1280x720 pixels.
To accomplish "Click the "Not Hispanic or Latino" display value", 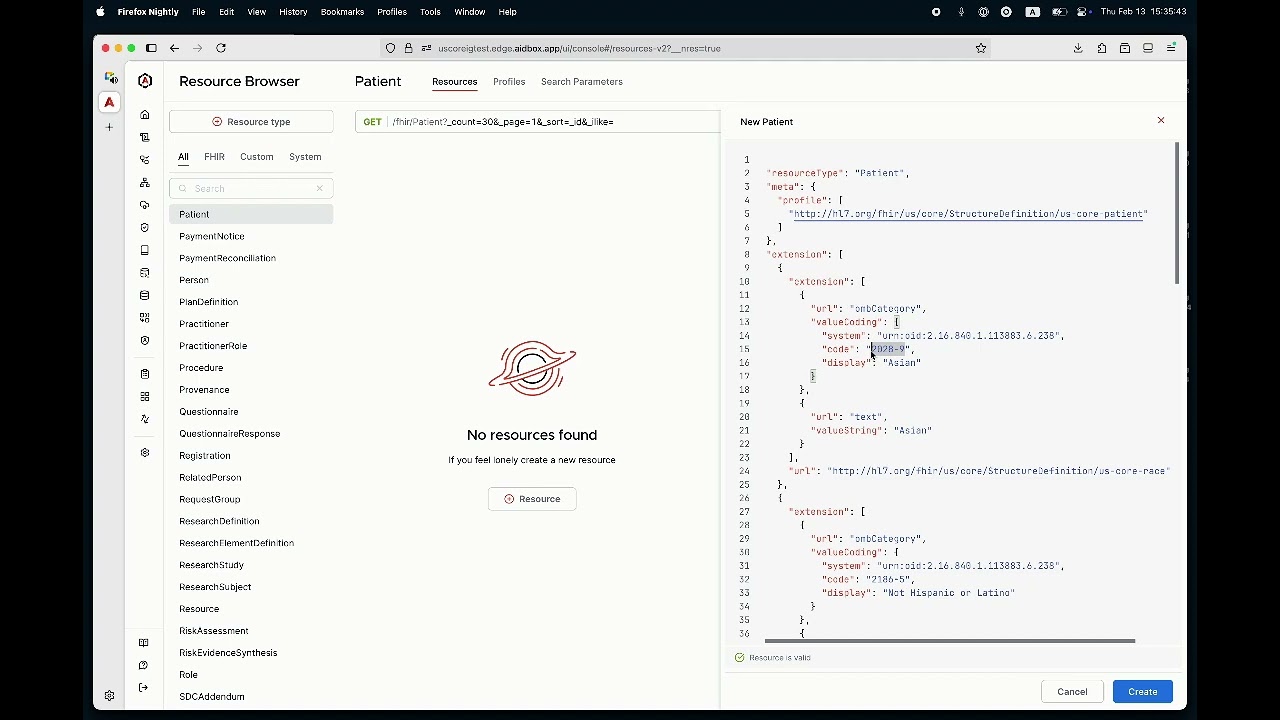I will click(949, 593).
